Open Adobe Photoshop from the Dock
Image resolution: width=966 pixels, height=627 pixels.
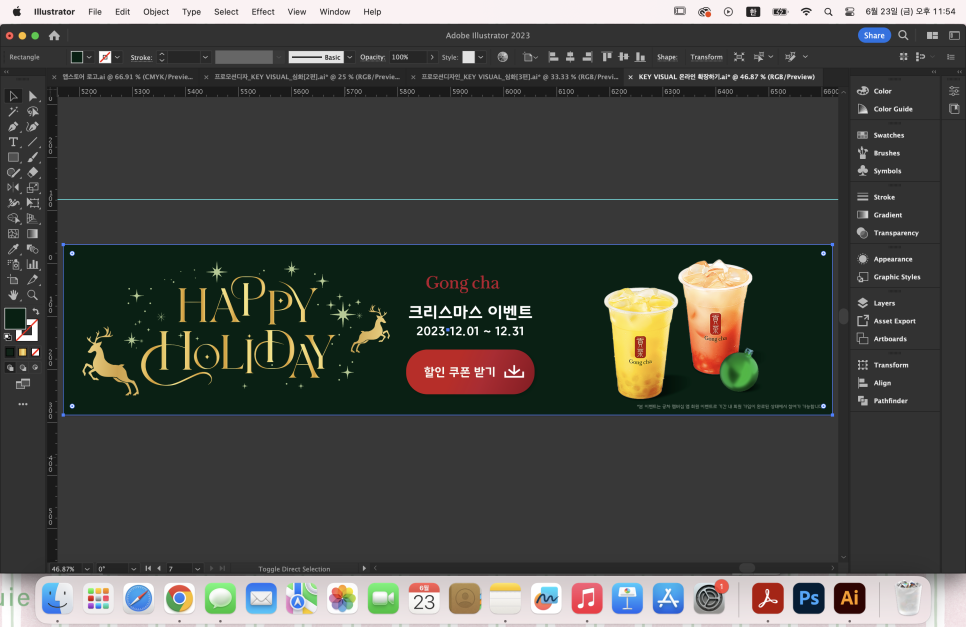coord(808,598)
